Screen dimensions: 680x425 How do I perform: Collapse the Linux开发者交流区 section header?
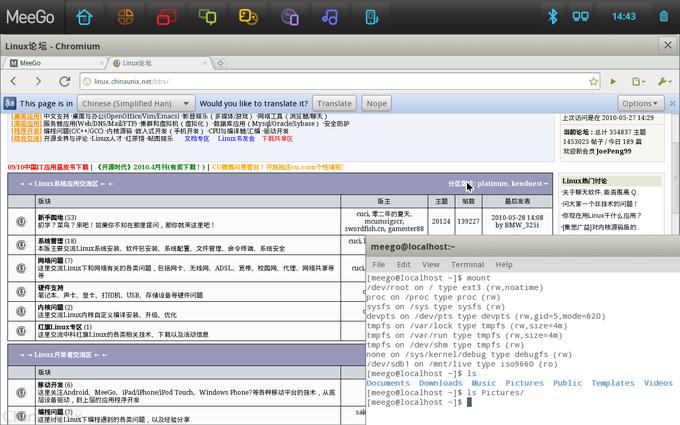[186, 355]
